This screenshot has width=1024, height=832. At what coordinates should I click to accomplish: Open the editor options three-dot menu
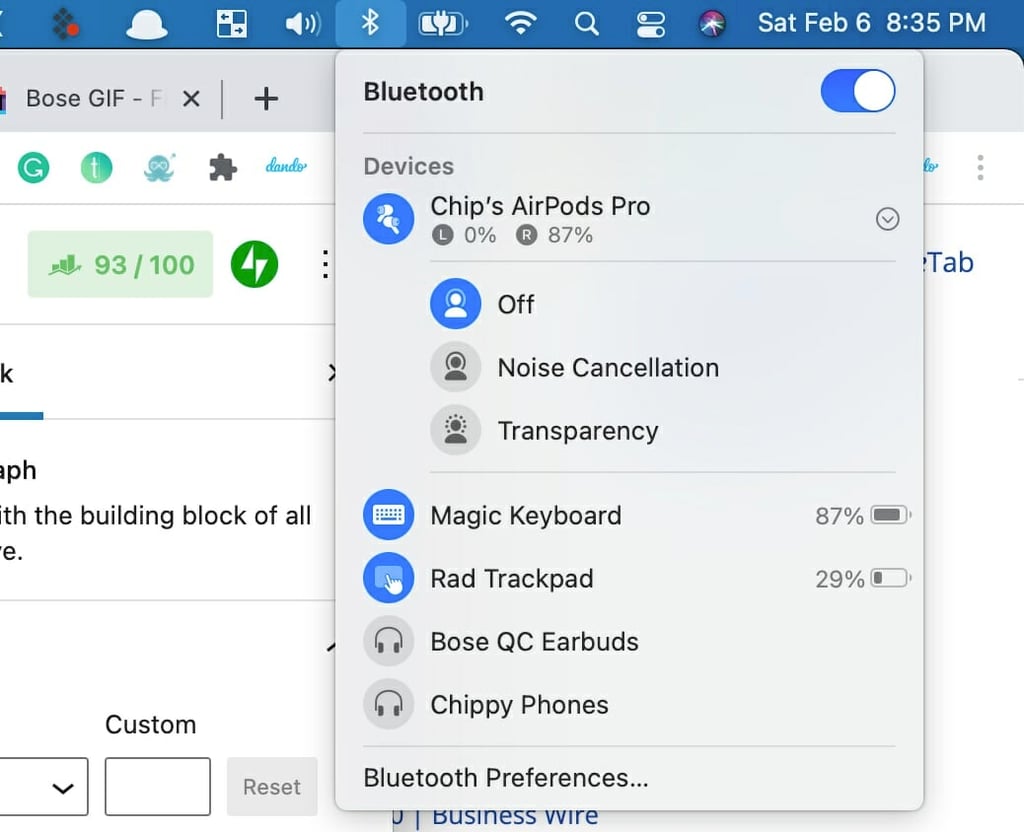[x=325, y=264]
